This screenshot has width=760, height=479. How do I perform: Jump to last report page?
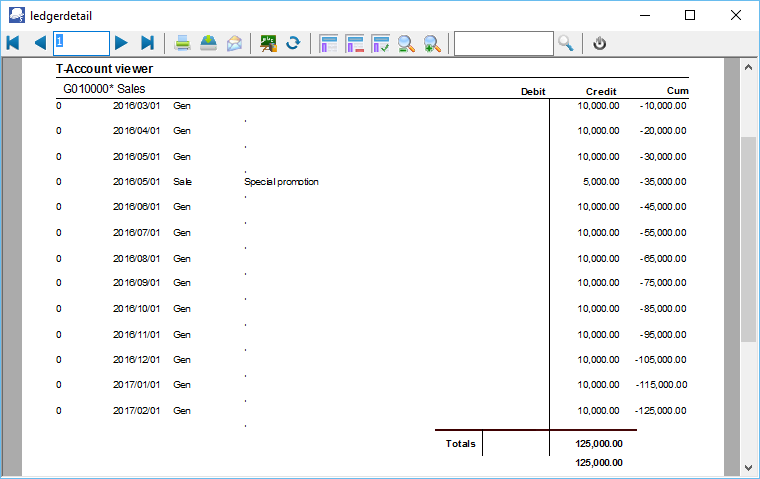pos(147,43)
